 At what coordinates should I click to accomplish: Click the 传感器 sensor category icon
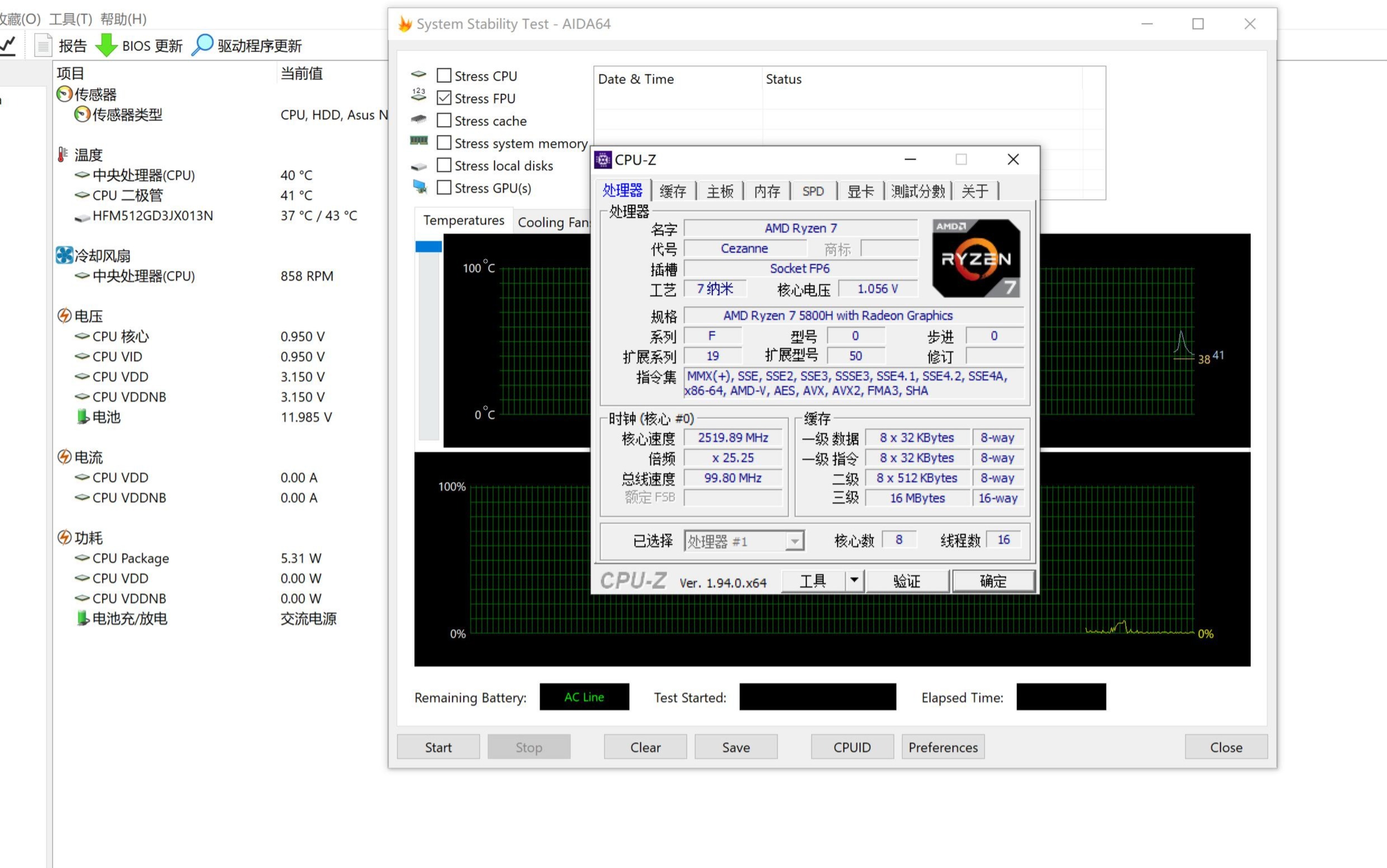point(64,94)
